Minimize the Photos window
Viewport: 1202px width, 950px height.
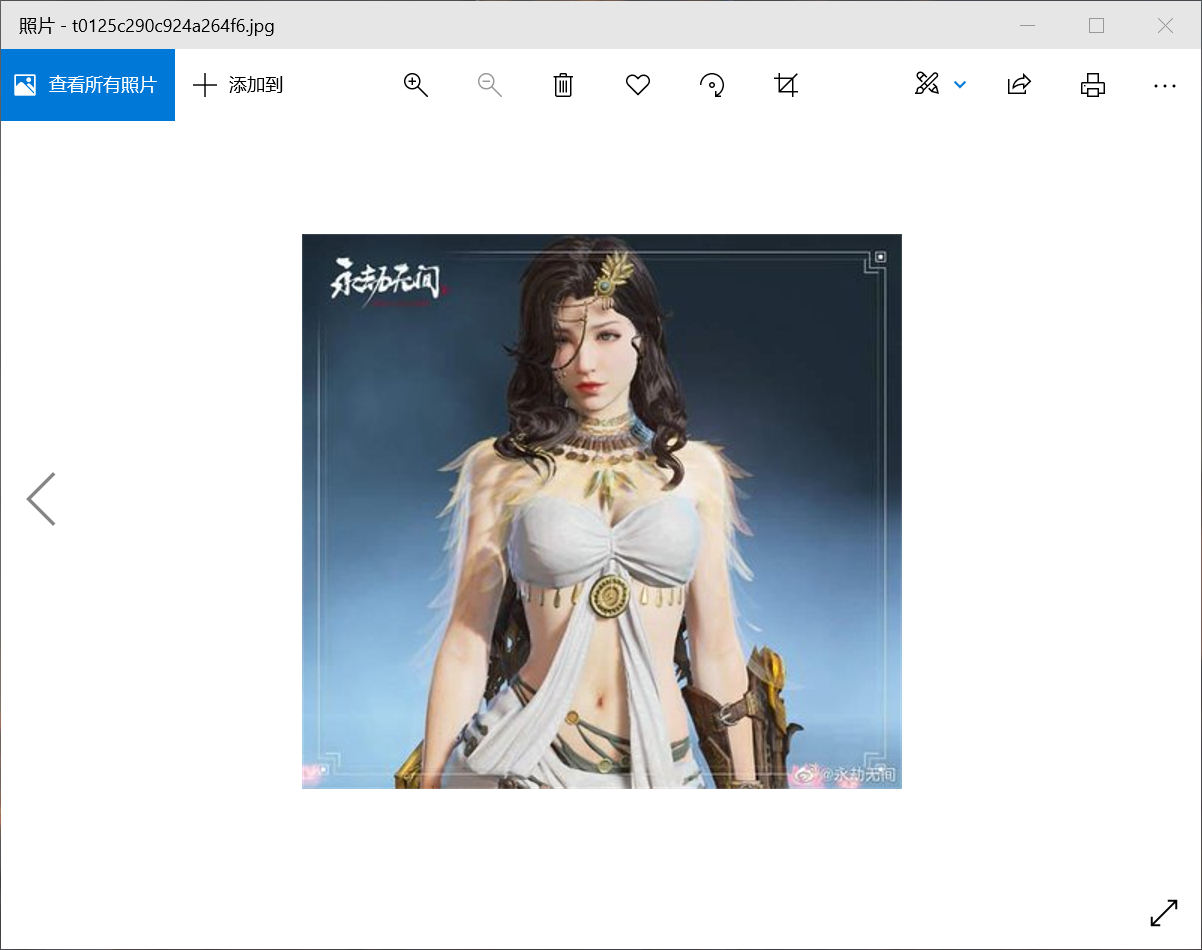1027,26
